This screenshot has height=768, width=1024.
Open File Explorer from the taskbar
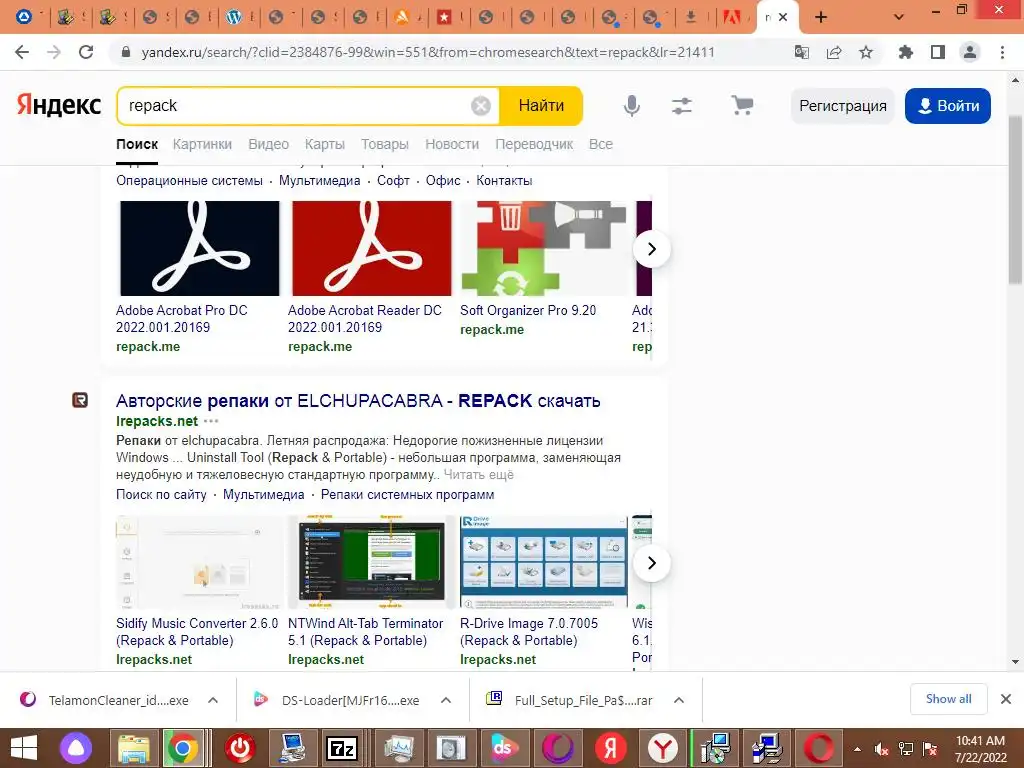(133, 748)
